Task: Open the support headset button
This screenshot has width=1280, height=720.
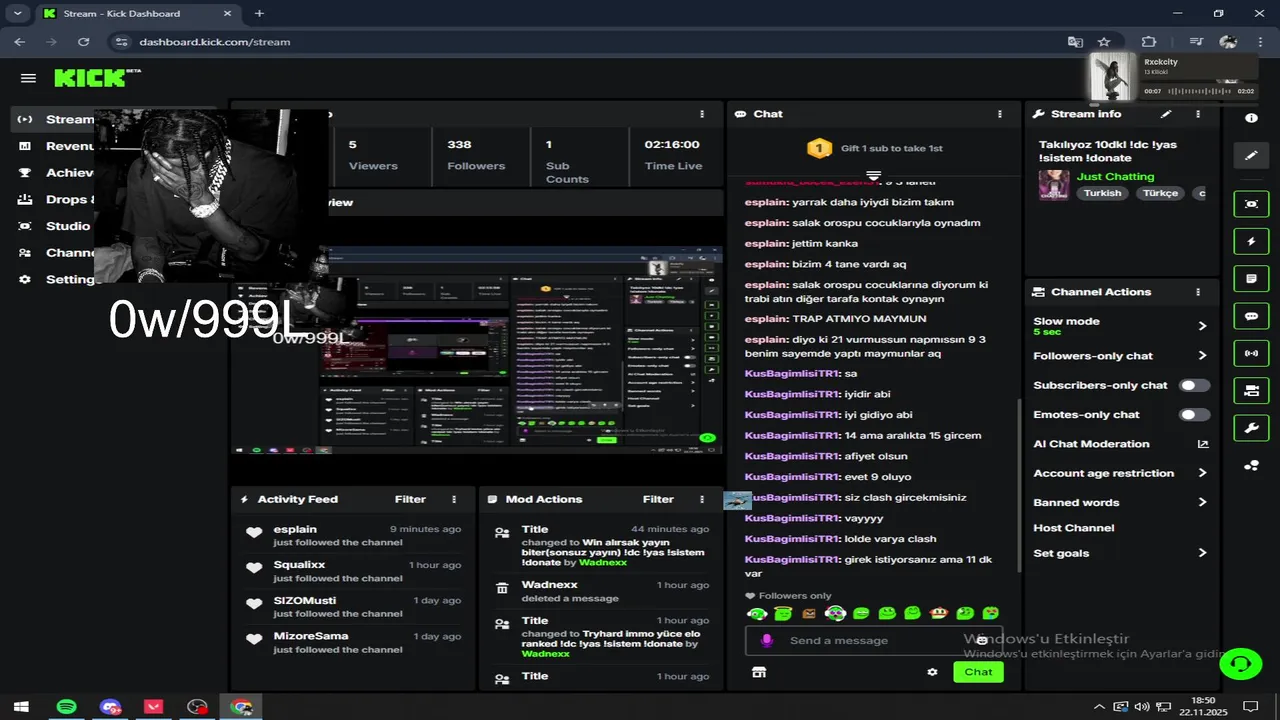Action: (1240, 663)
